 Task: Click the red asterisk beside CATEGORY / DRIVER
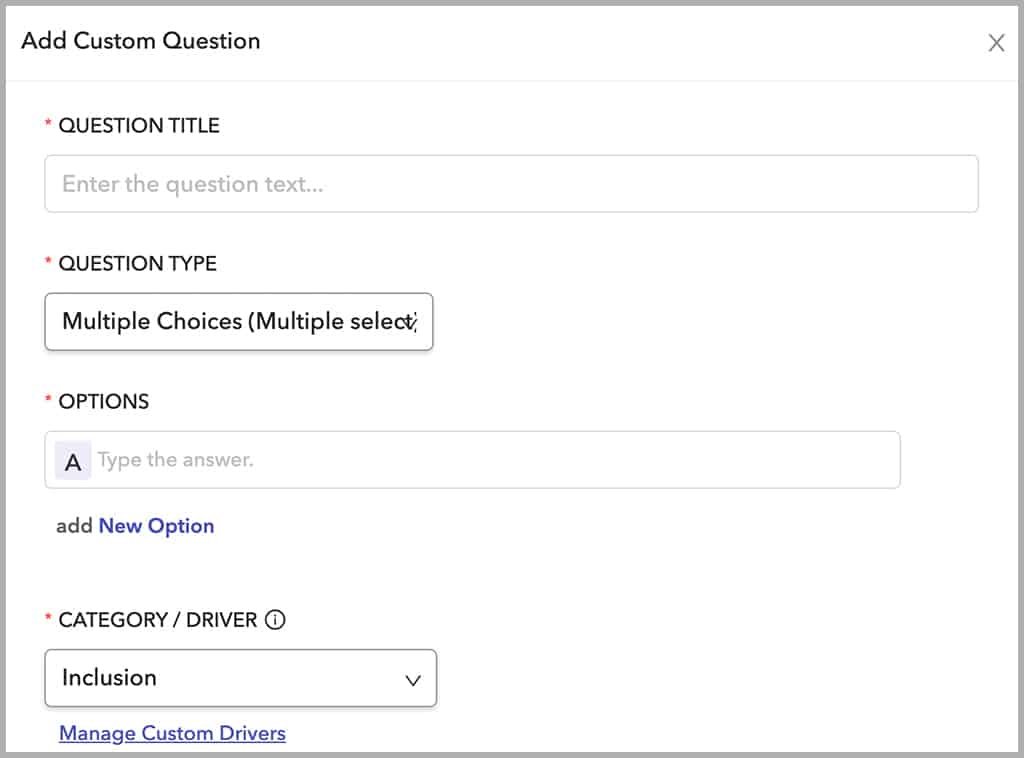click(48, 618)
